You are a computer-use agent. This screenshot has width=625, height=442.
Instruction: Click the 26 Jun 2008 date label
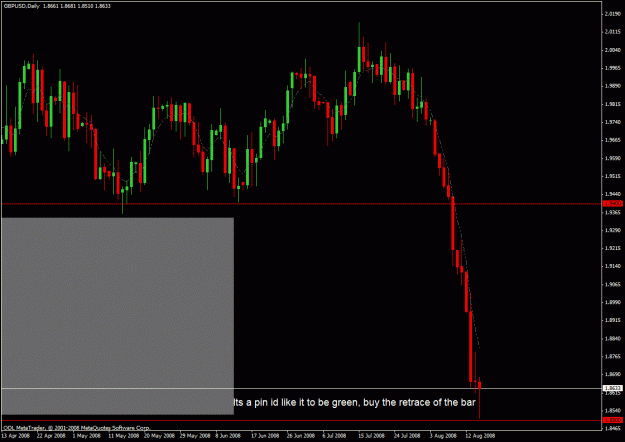click(x=301, y=436)
